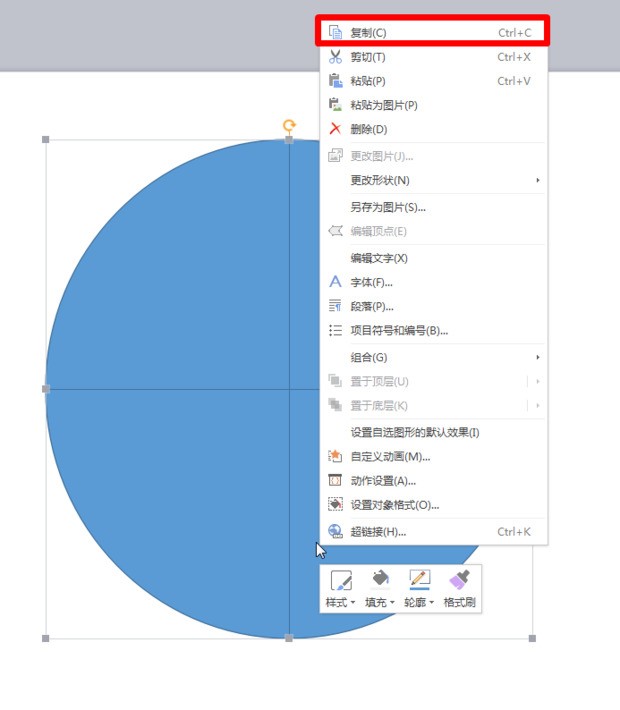620x710 pixels.
Task: Click the Ctrl+V shortcut text
Action: 514,81
